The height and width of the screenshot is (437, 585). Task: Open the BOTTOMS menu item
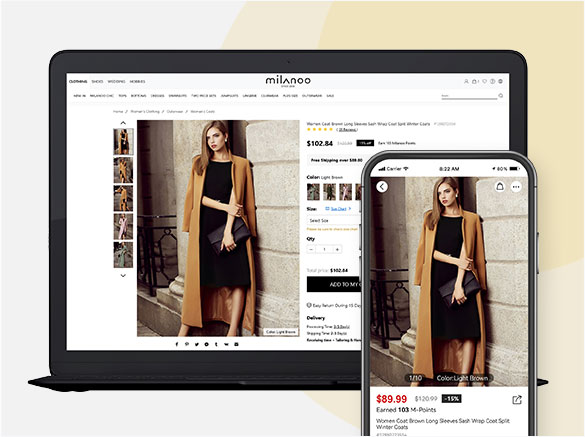[x=138, y=96]
